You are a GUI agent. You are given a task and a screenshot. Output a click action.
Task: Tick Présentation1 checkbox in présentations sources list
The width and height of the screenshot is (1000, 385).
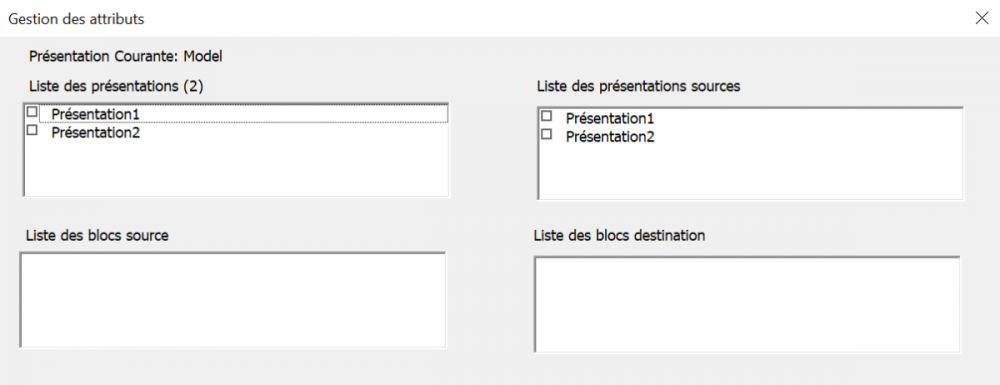[547, 116]
